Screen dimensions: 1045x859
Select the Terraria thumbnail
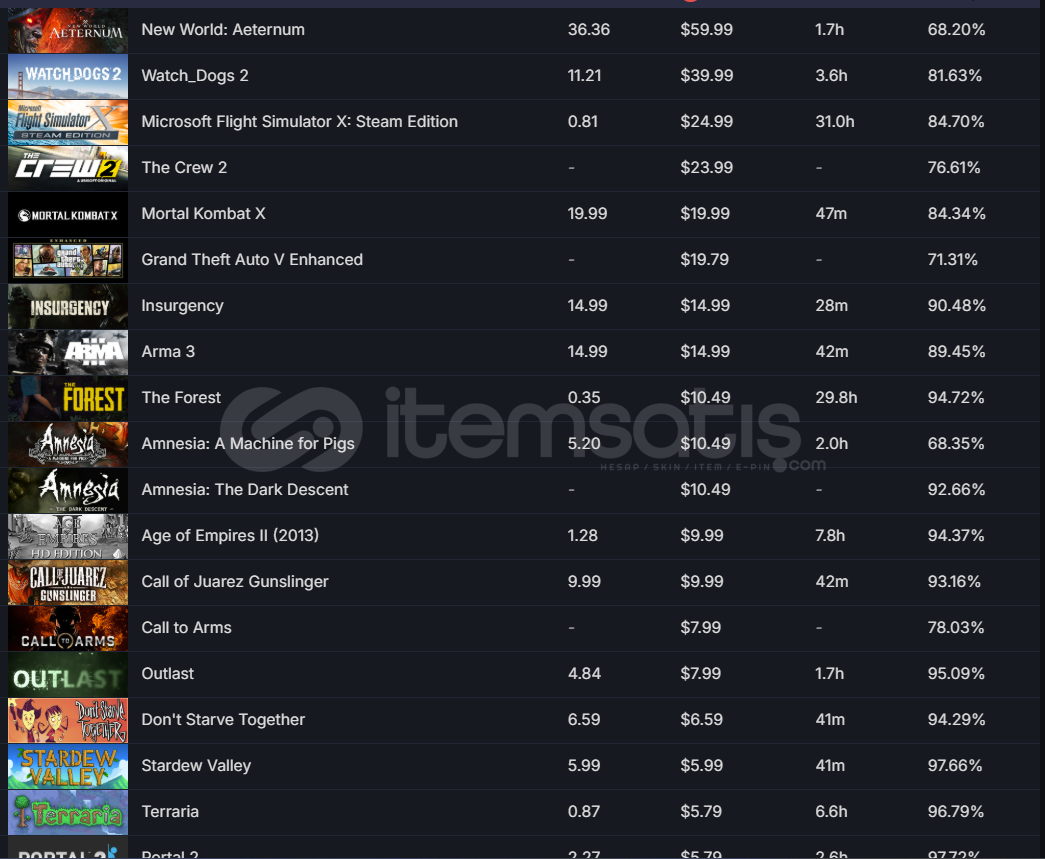(x=68, y=812)
